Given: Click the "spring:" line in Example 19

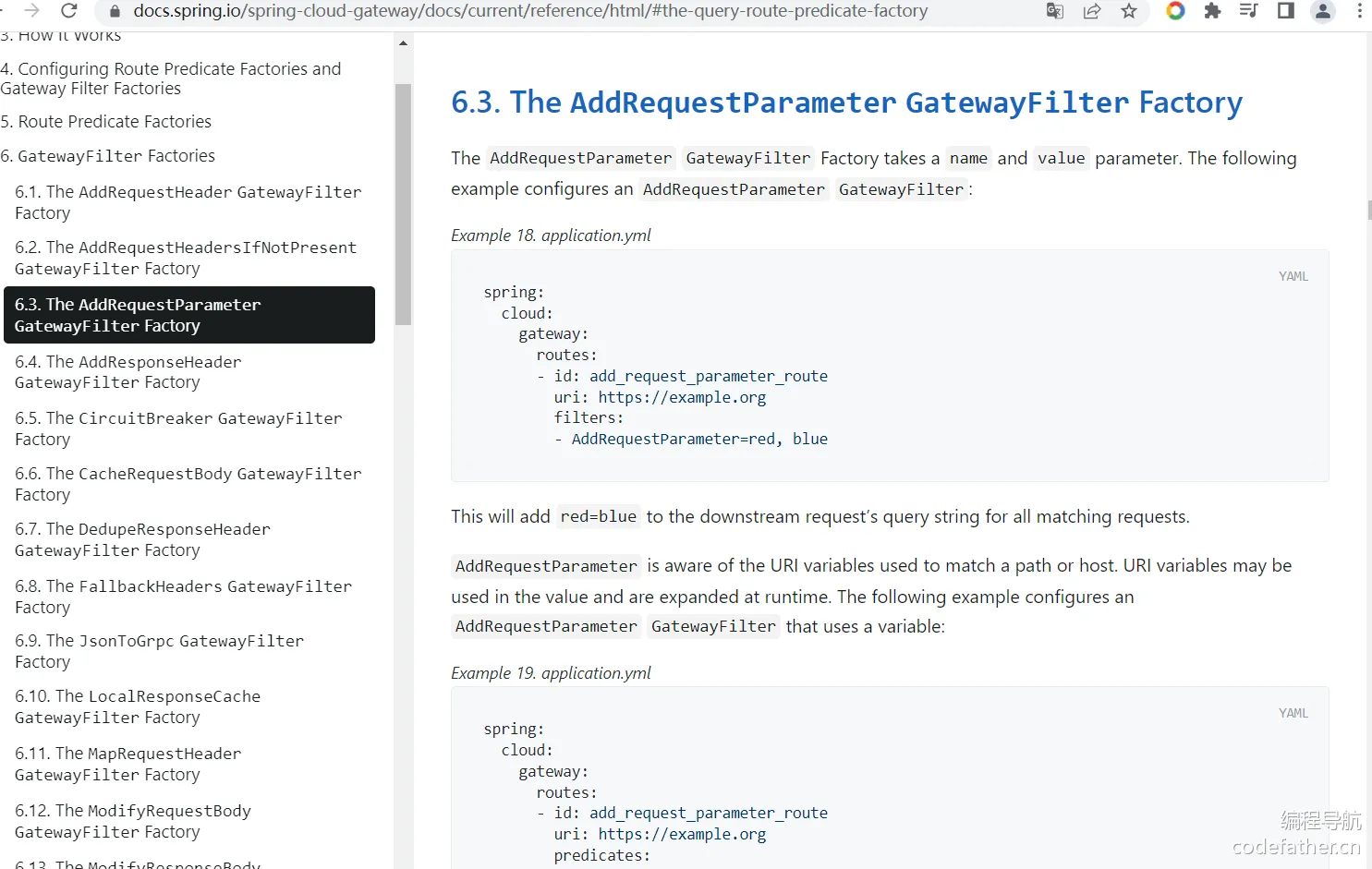Looking at the screenshot, I should [514, 729].
